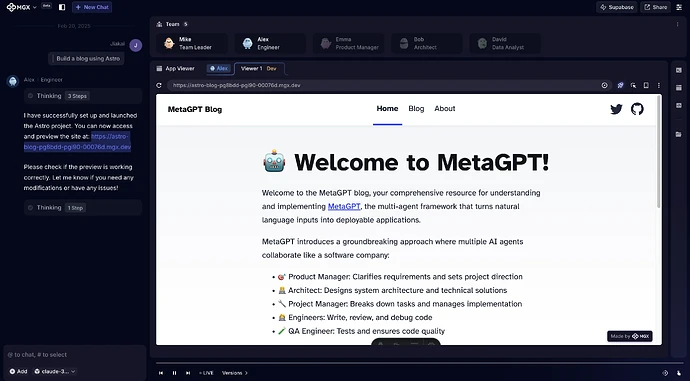Screen dimensions: 690x381
Task: Toggle the sidebar panel icon
Action: click(x=62, y=7)
